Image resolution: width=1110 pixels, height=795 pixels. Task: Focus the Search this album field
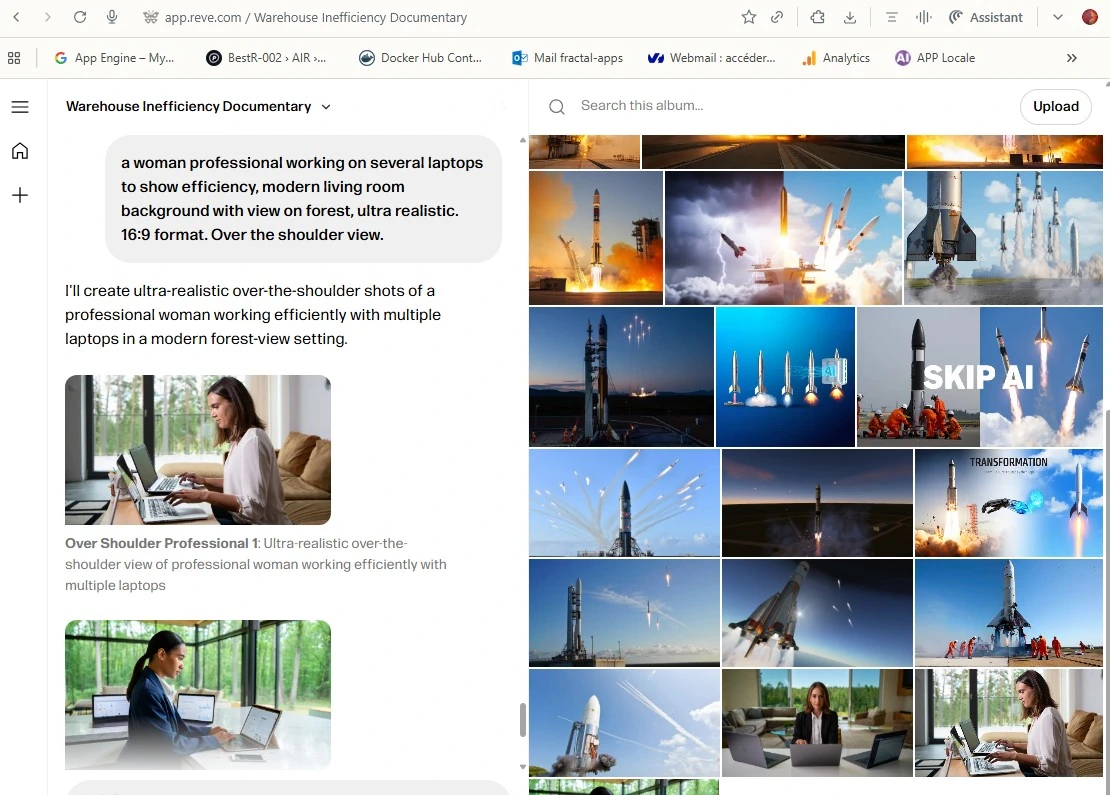point(780,106)
